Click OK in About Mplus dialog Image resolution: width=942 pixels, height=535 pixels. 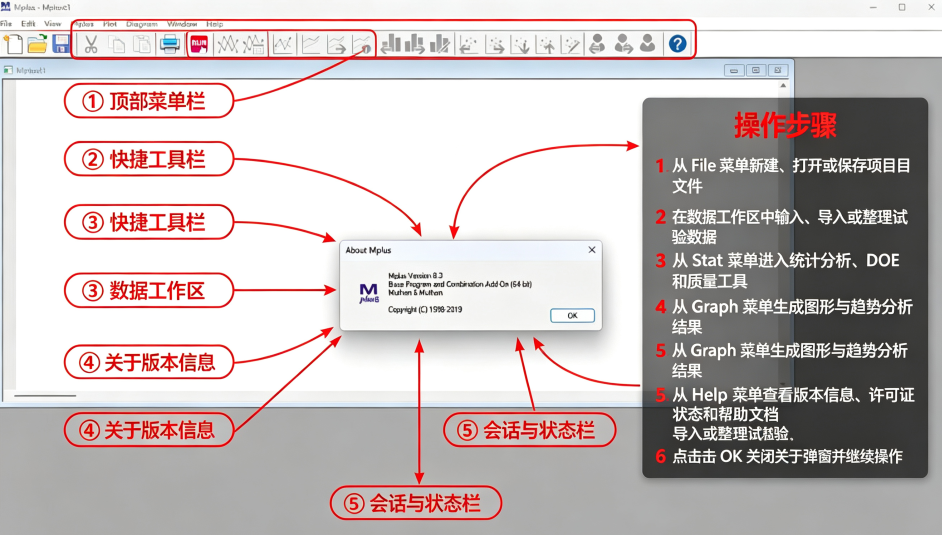pyautogui.click(x=573, y=315)
